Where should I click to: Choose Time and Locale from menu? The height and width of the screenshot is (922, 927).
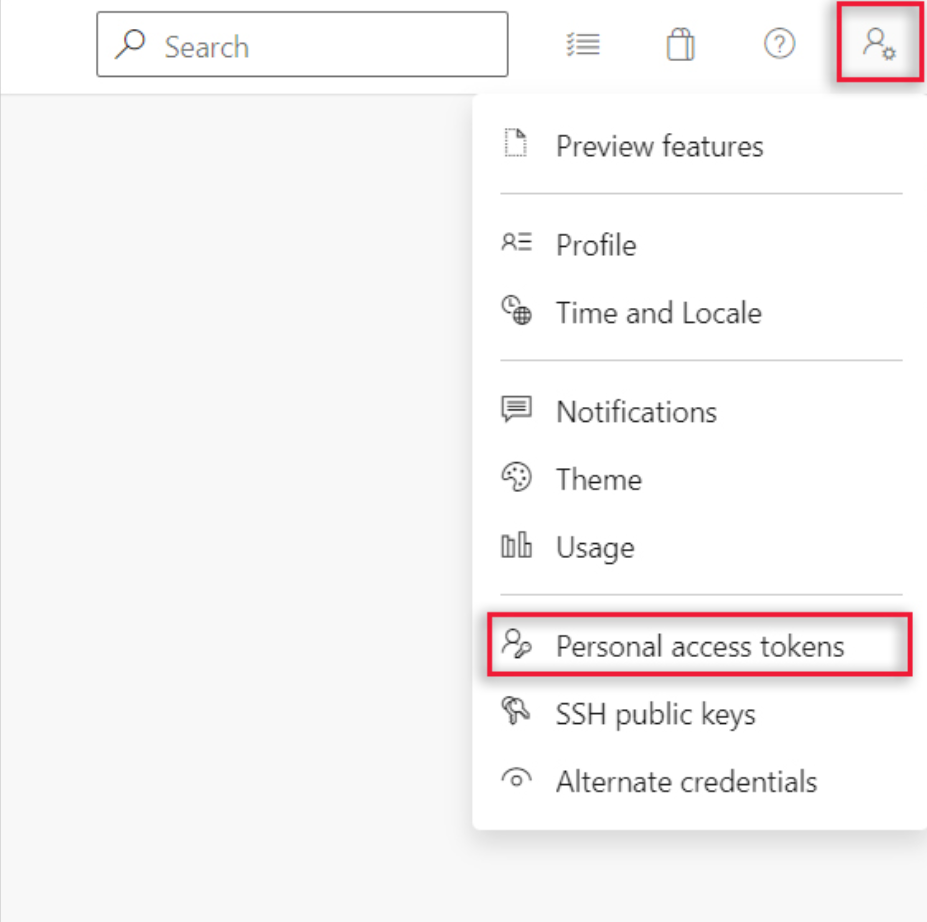coord(658,313)
